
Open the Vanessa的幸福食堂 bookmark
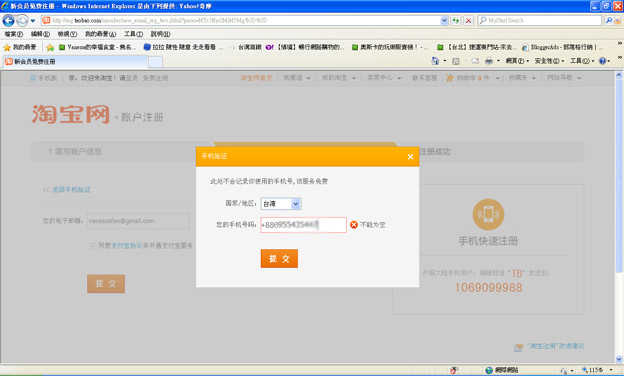(x=98, y=47)
